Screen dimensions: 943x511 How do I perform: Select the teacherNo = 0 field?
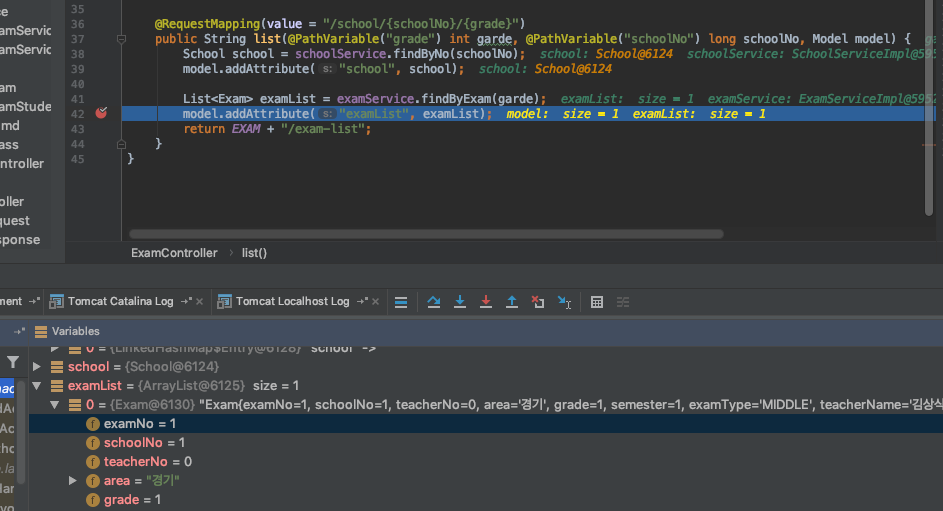pos(486,462)
